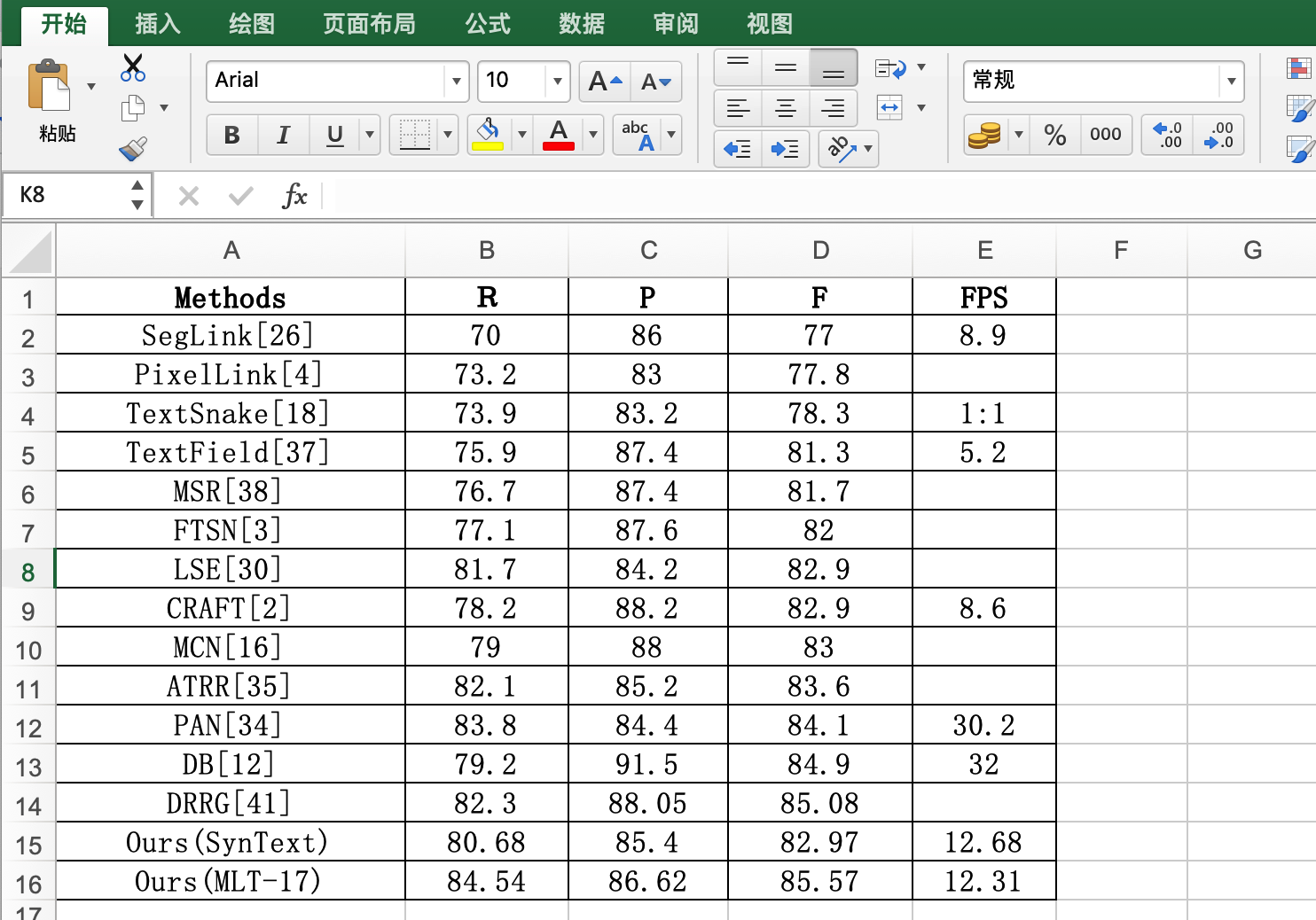Confirm formula entry with checkmark button

click(240, 195)
